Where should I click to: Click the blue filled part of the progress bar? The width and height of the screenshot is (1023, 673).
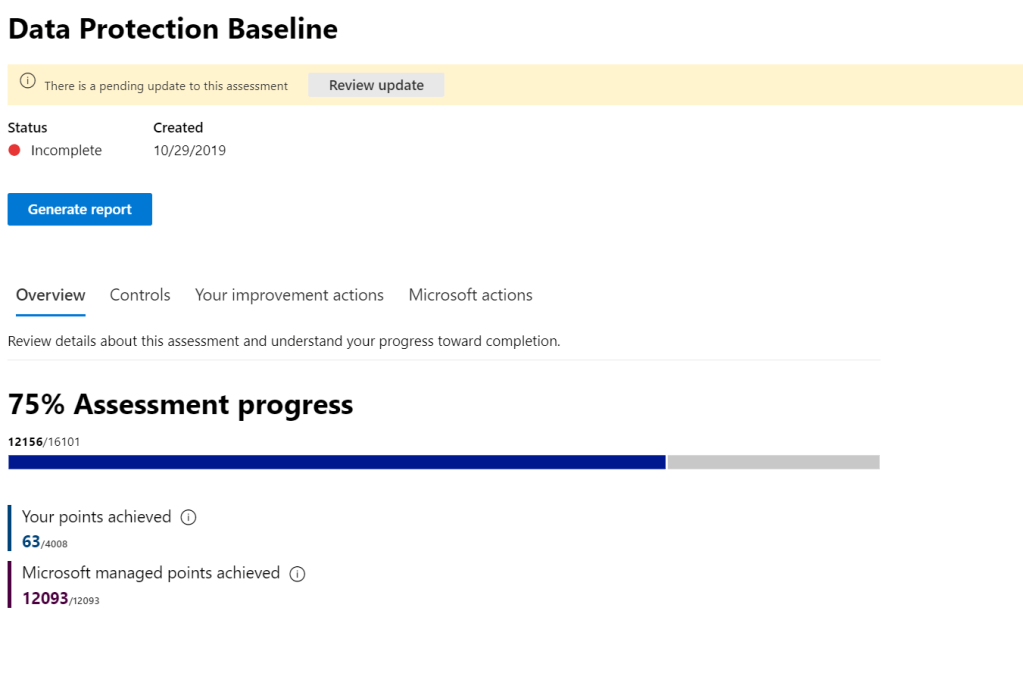point(336,462)
